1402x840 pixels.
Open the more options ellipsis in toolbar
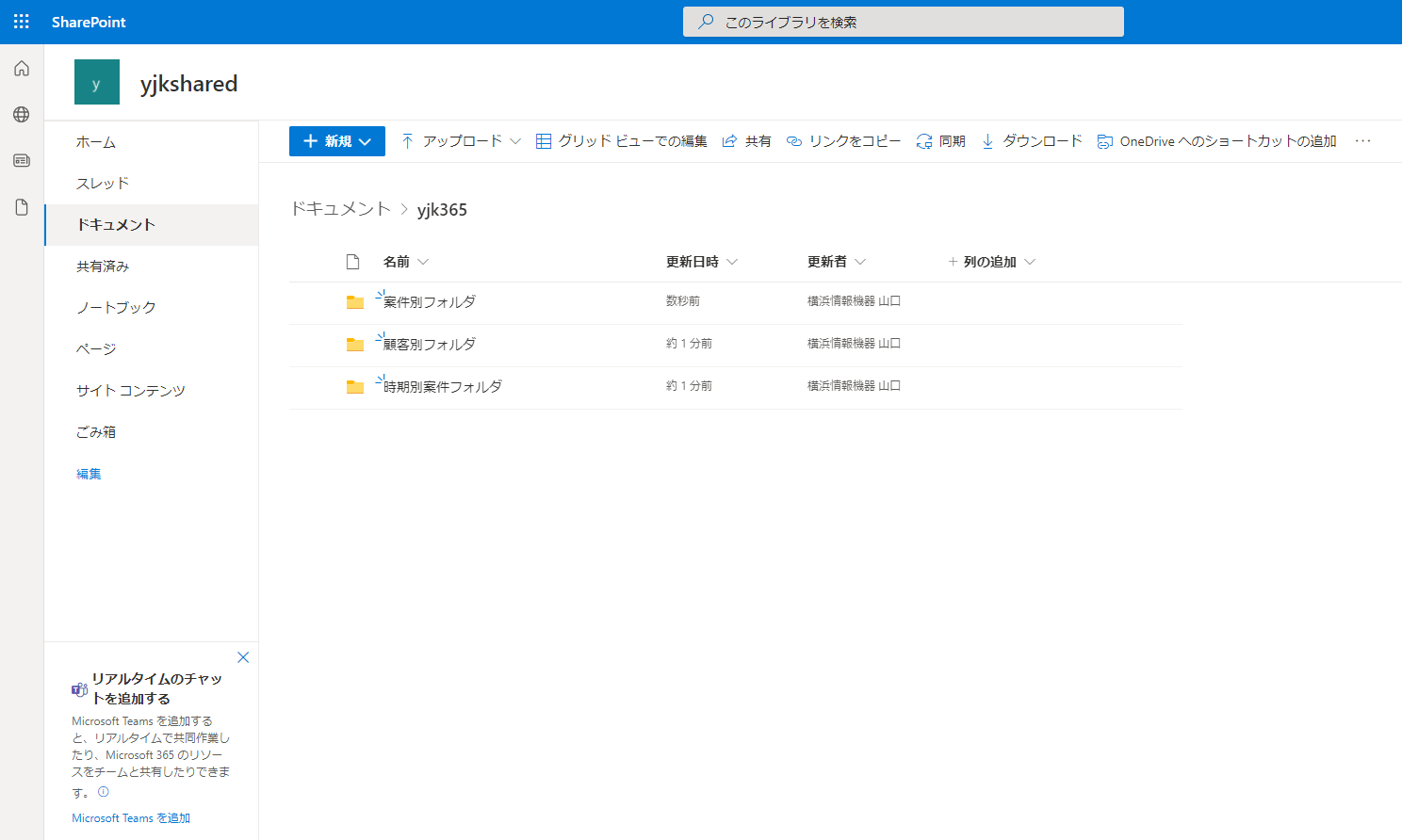1362,141
